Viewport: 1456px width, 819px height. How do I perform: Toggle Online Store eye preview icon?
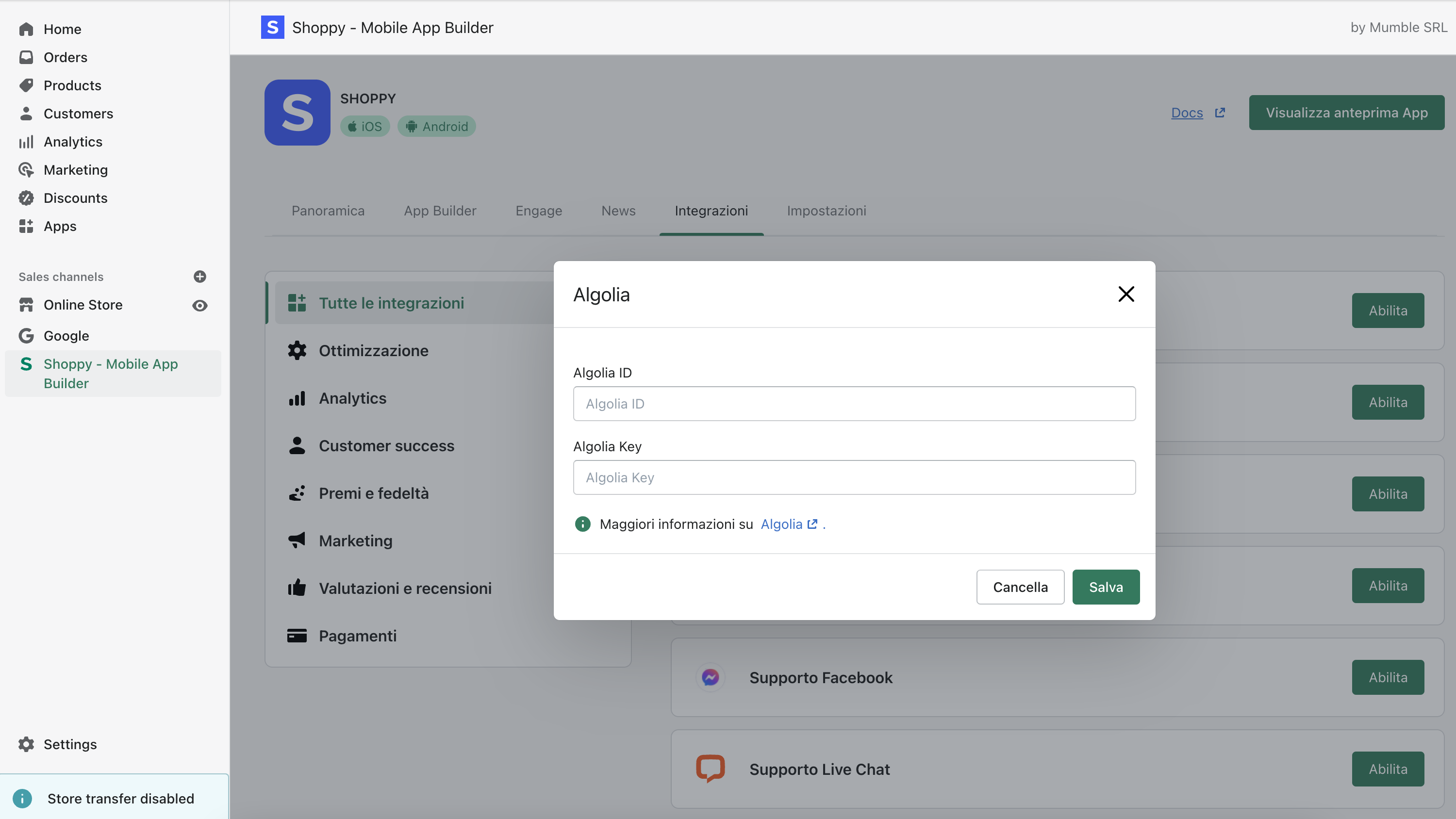coord(199,305)
